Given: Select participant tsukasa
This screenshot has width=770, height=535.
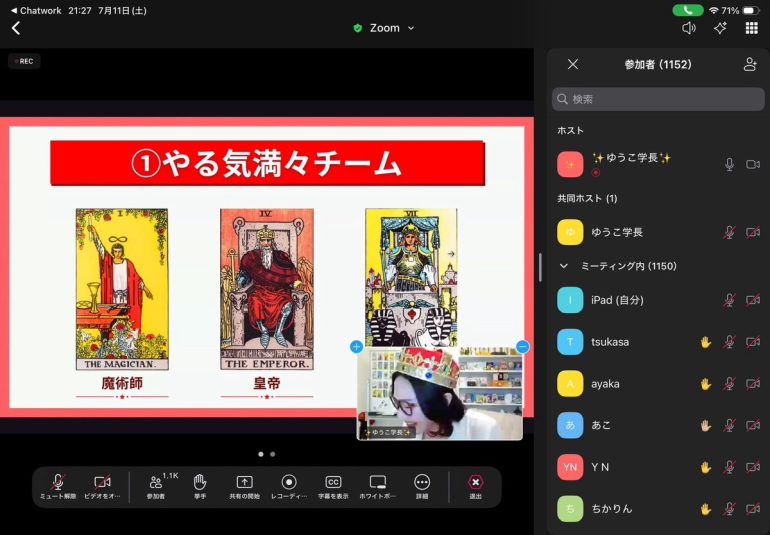Looking at the screenshot, I should 658,342.
